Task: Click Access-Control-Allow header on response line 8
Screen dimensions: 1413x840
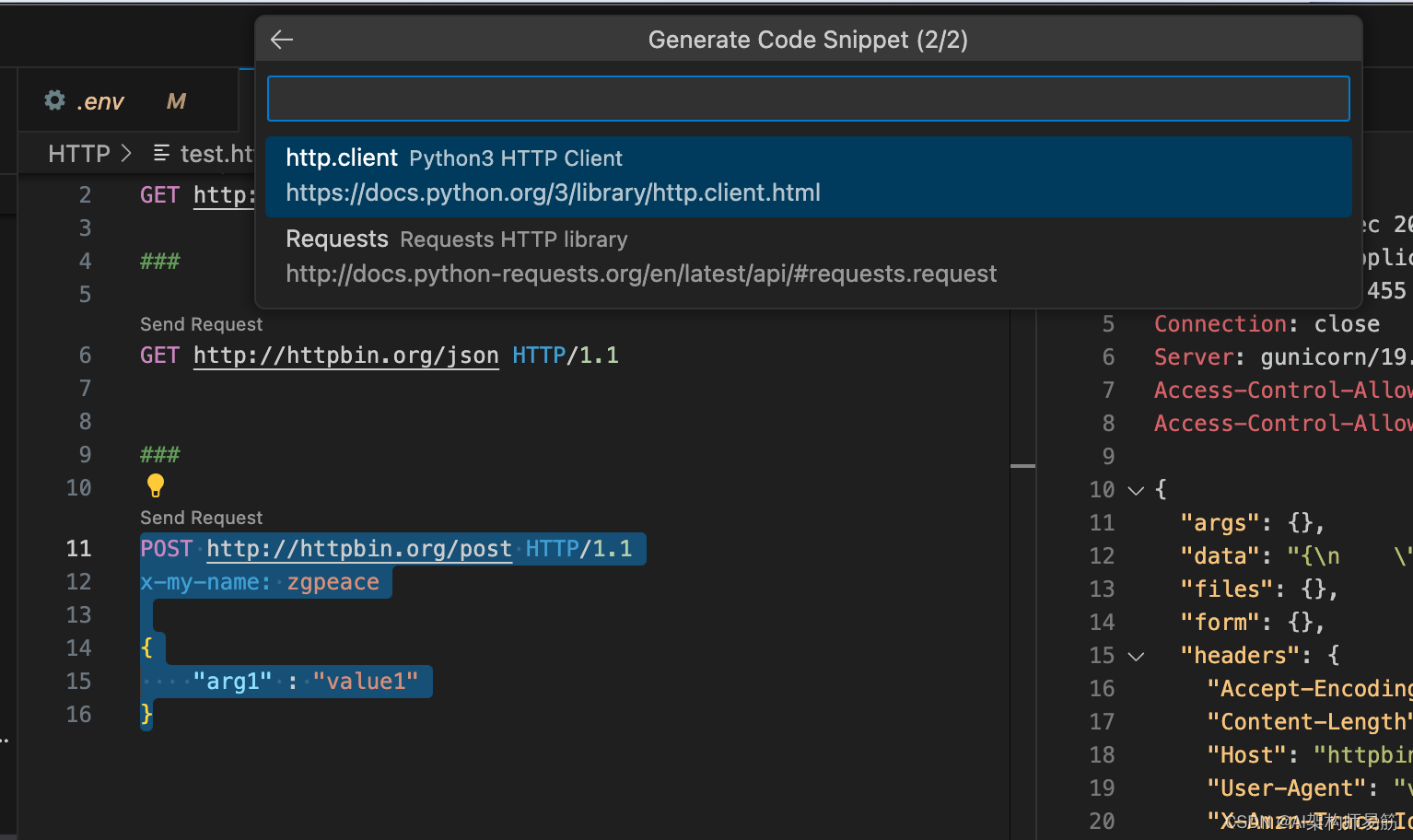Action: (1282, 424)
